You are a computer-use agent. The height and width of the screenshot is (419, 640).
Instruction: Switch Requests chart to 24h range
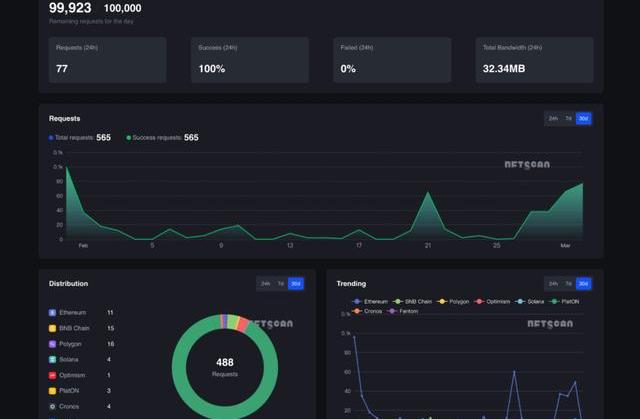pyautogui.click(x=552, y=119)
